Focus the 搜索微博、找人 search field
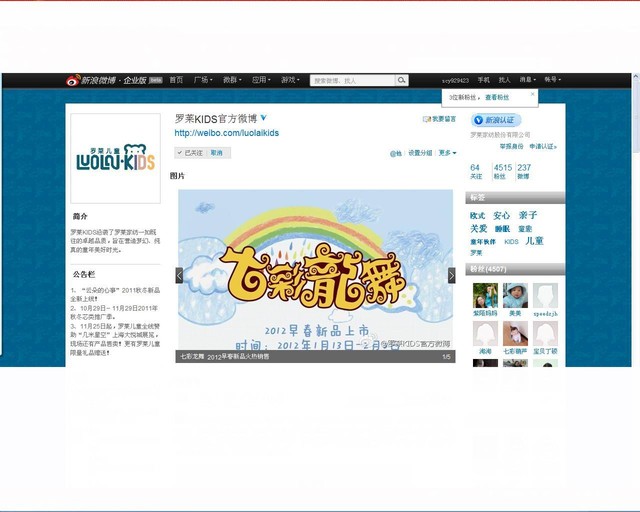This screenshot has width=640, height=512. pyautogui.click(x=352, y=80)
